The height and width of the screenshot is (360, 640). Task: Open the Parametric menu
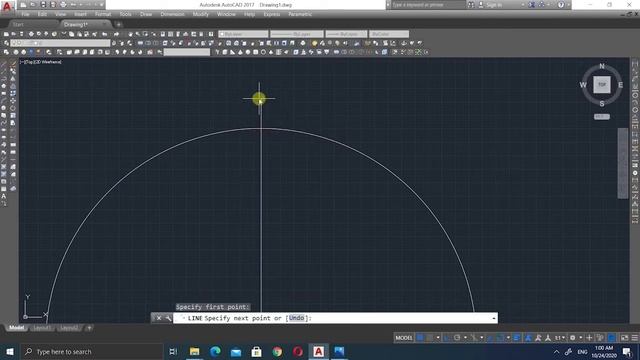tap(300, 14)
